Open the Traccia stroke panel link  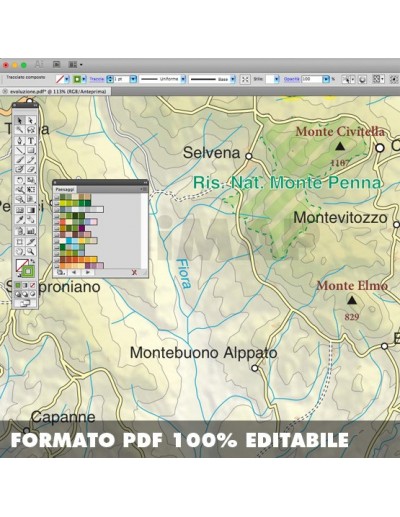[97, 79]
